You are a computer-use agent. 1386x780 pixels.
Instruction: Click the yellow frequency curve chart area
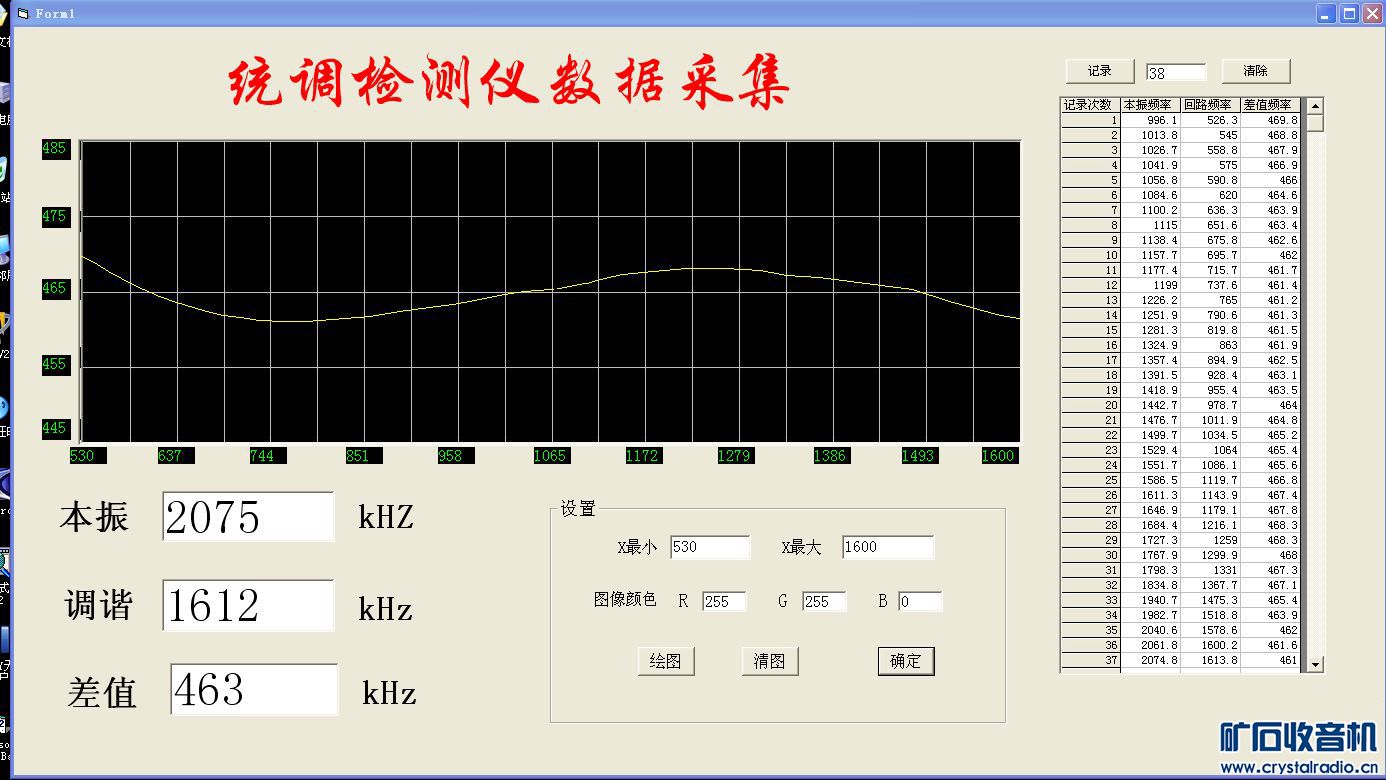tap(551, 291)
